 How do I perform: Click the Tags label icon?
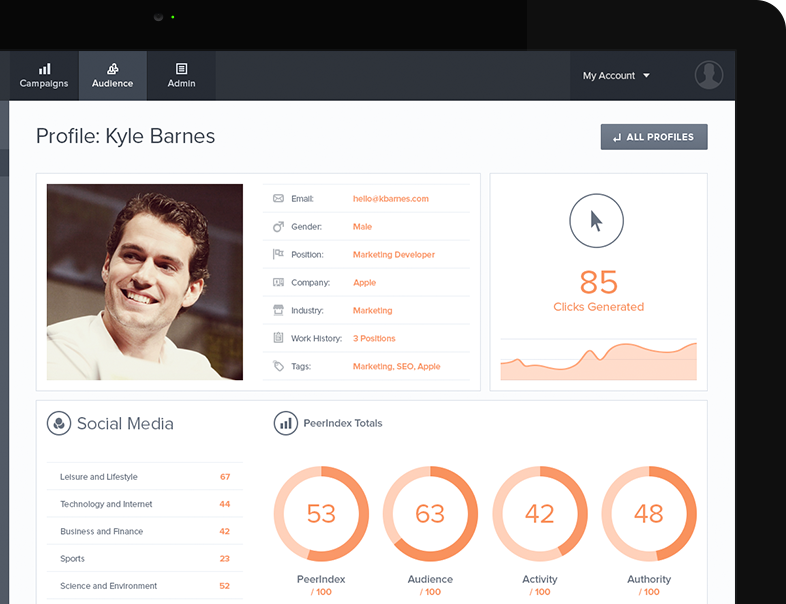278,366
